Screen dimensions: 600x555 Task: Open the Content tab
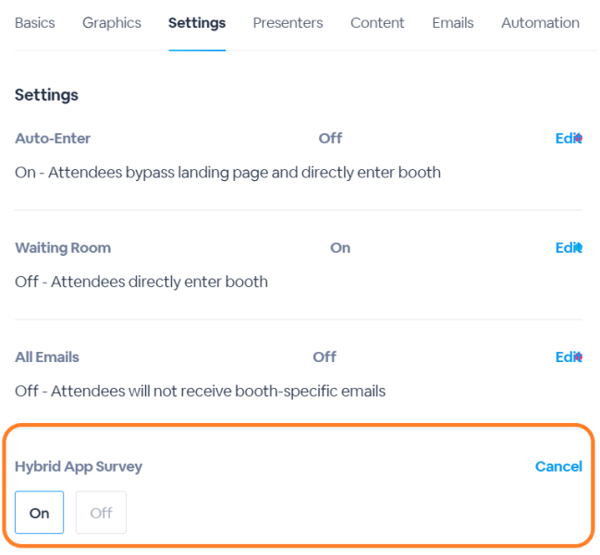point(377,23)
